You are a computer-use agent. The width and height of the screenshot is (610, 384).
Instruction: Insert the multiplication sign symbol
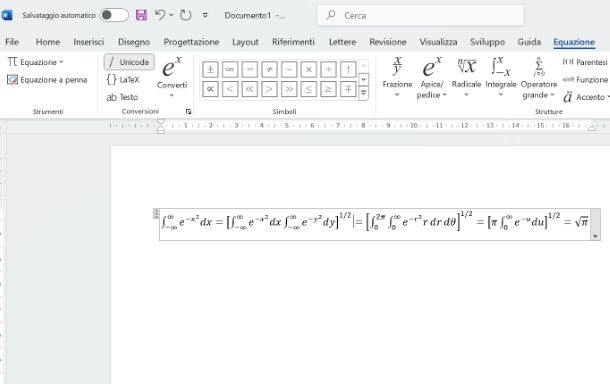[309, 70]
